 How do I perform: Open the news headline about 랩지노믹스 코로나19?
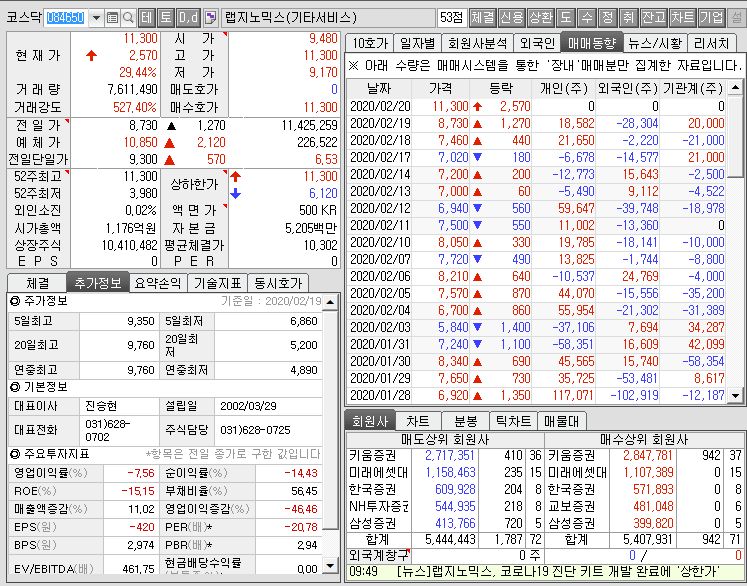tap(557, 571)
